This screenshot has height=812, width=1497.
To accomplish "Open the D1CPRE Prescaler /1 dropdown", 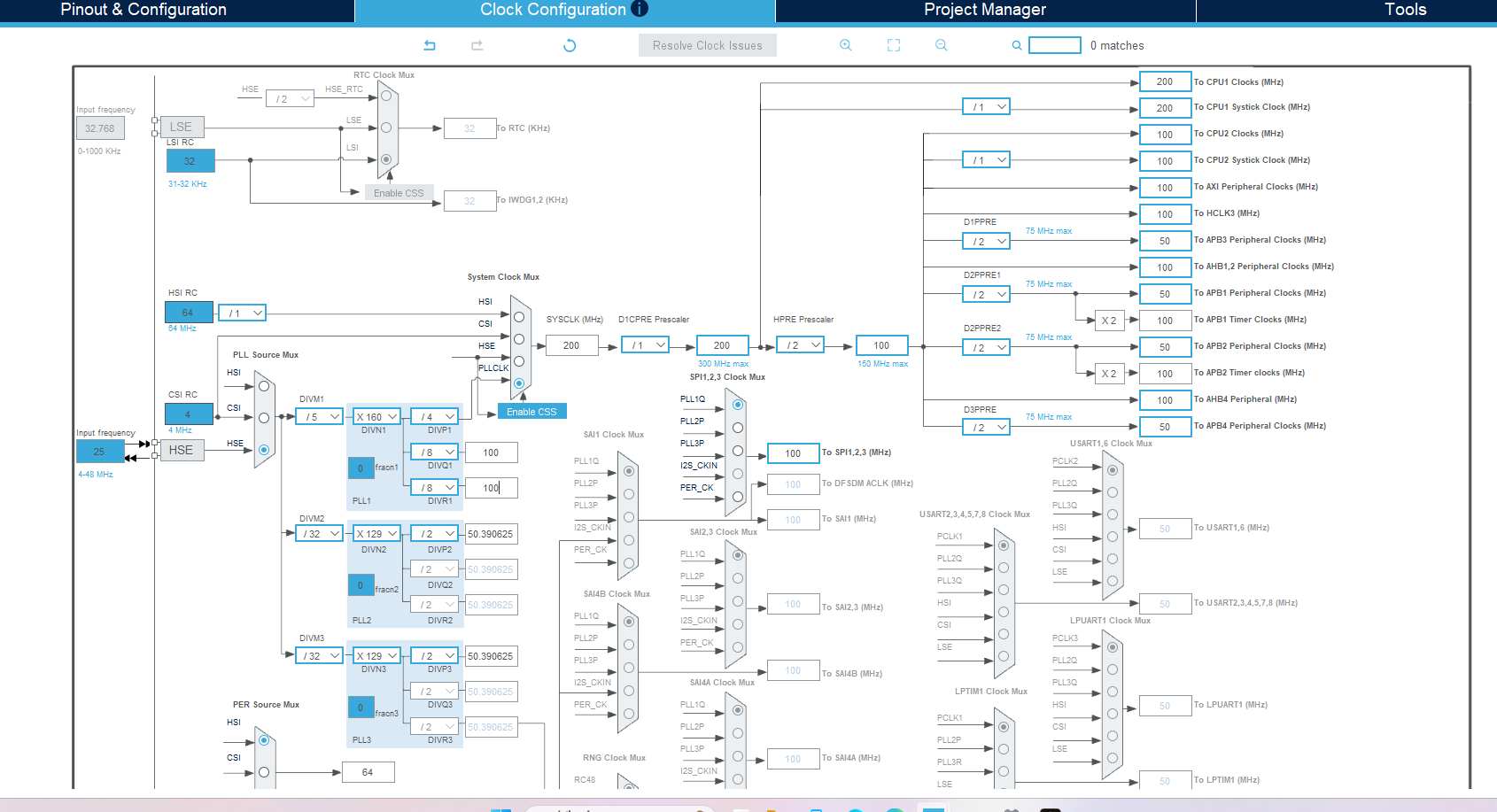I will pos(646,345).
